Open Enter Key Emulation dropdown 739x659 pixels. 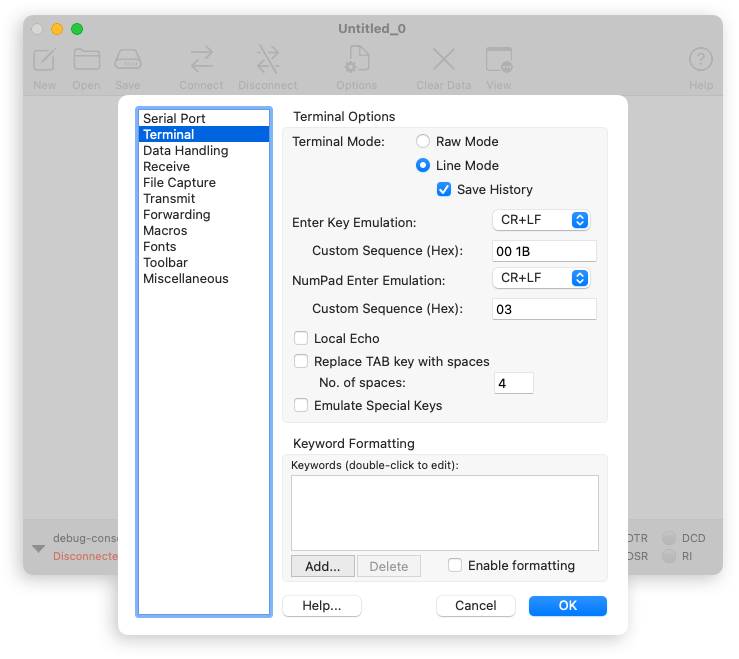(x=541, y=221)
